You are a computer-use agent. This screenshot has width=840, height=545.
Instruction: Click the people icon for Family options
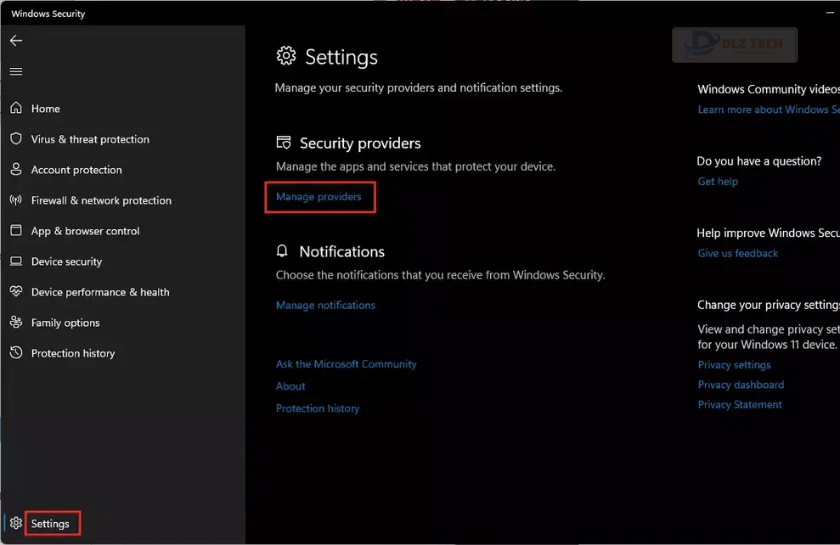[16, 322]
